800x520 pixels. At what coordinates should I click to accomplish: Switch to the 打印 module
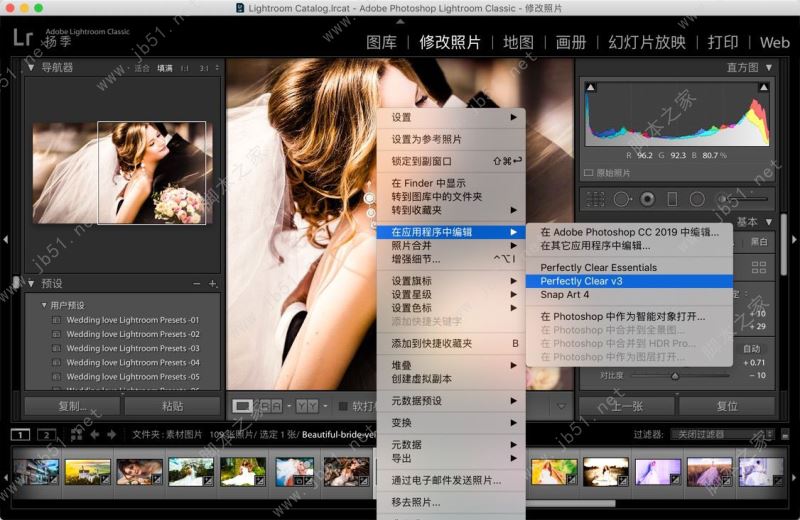723,42
